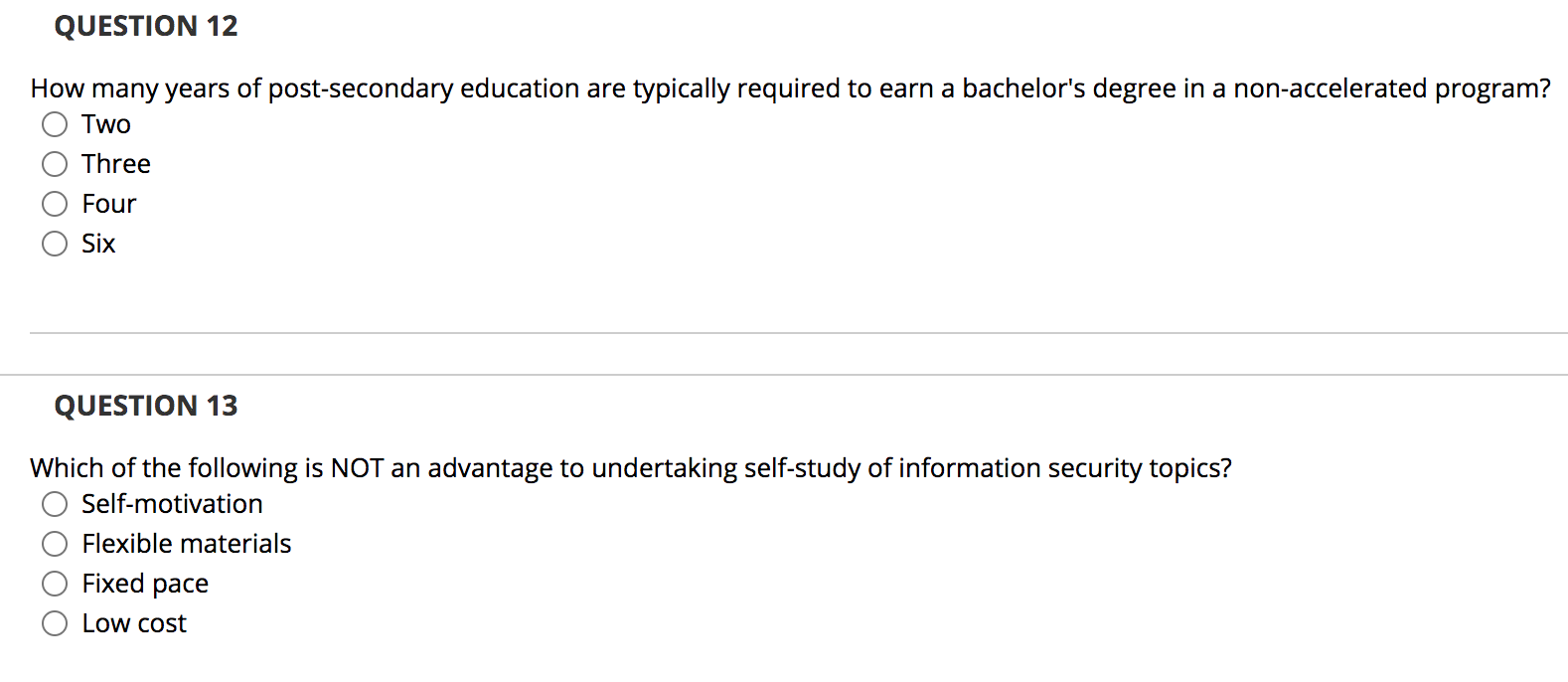Click the self-study question prompt text
This screenshot has width=1568, height=682.
630,468
